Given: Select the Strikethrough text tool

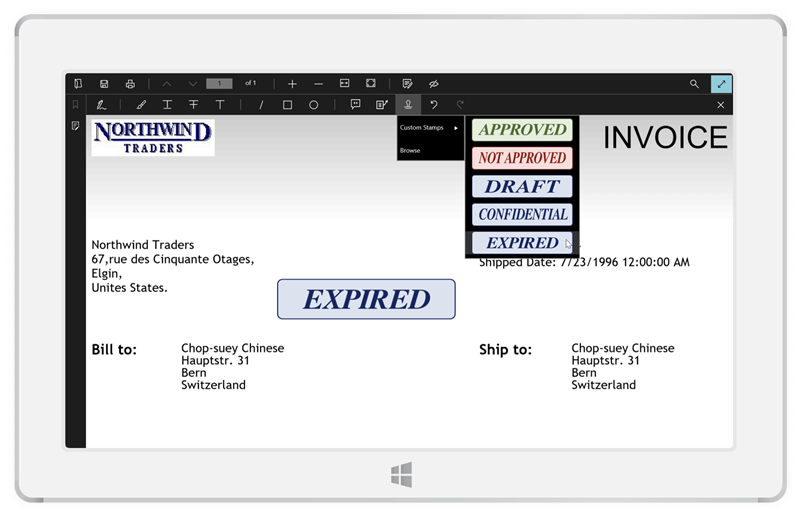Looking at the screenshot, I should click(x=193, y=105).
